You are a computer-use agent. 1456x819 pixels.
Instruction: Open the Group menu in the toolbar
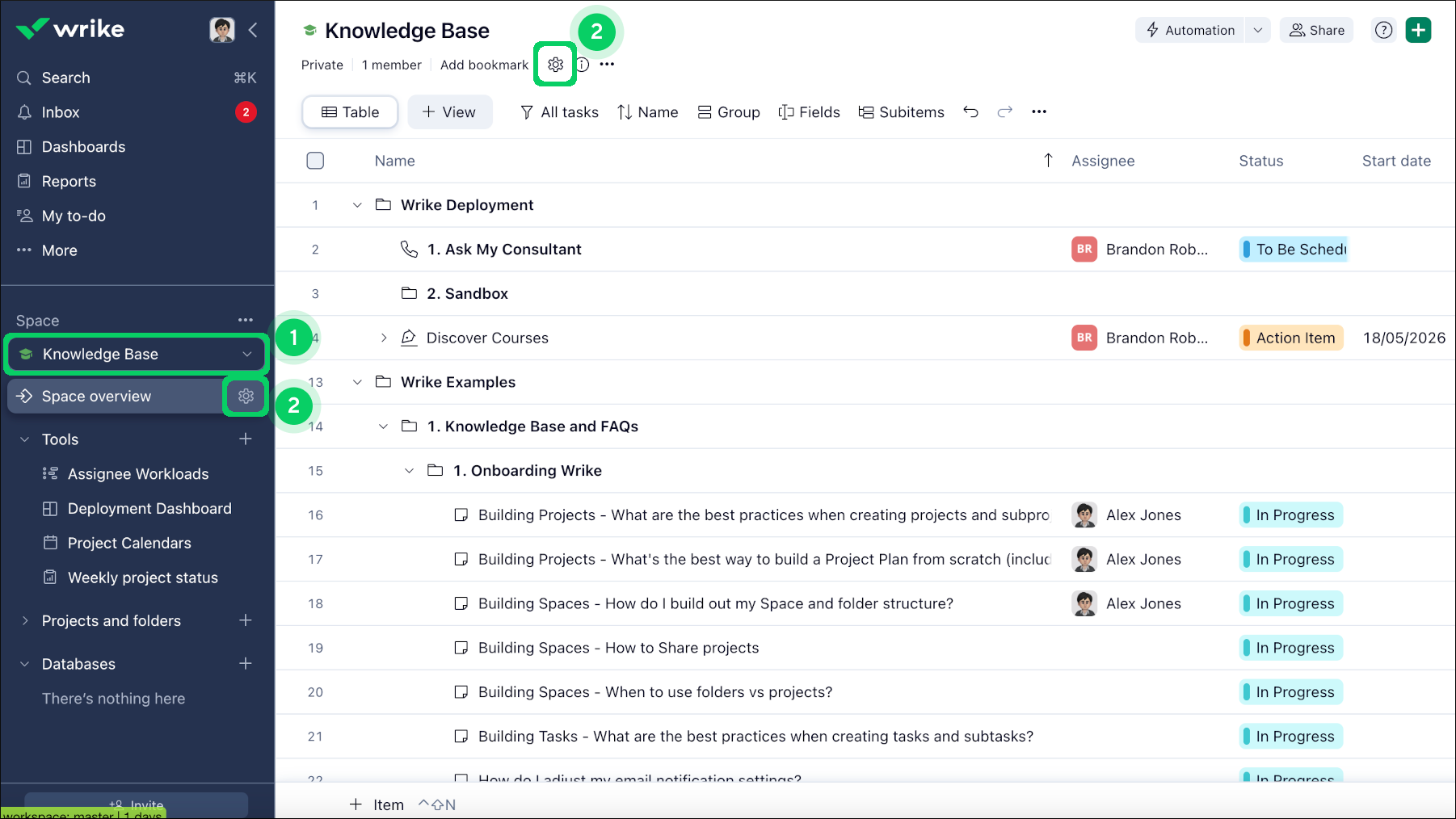point(728,111)
